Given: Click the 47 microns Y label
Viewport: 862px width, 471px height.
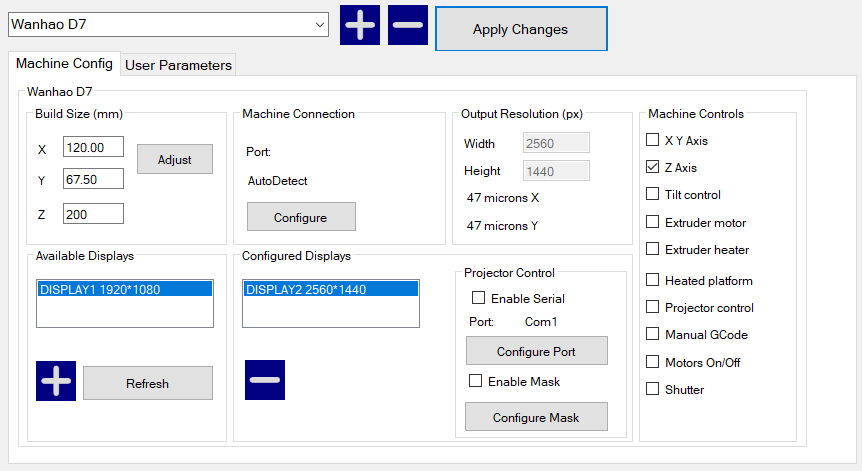Looking at the screenshot, I should [x=502, y=226].
